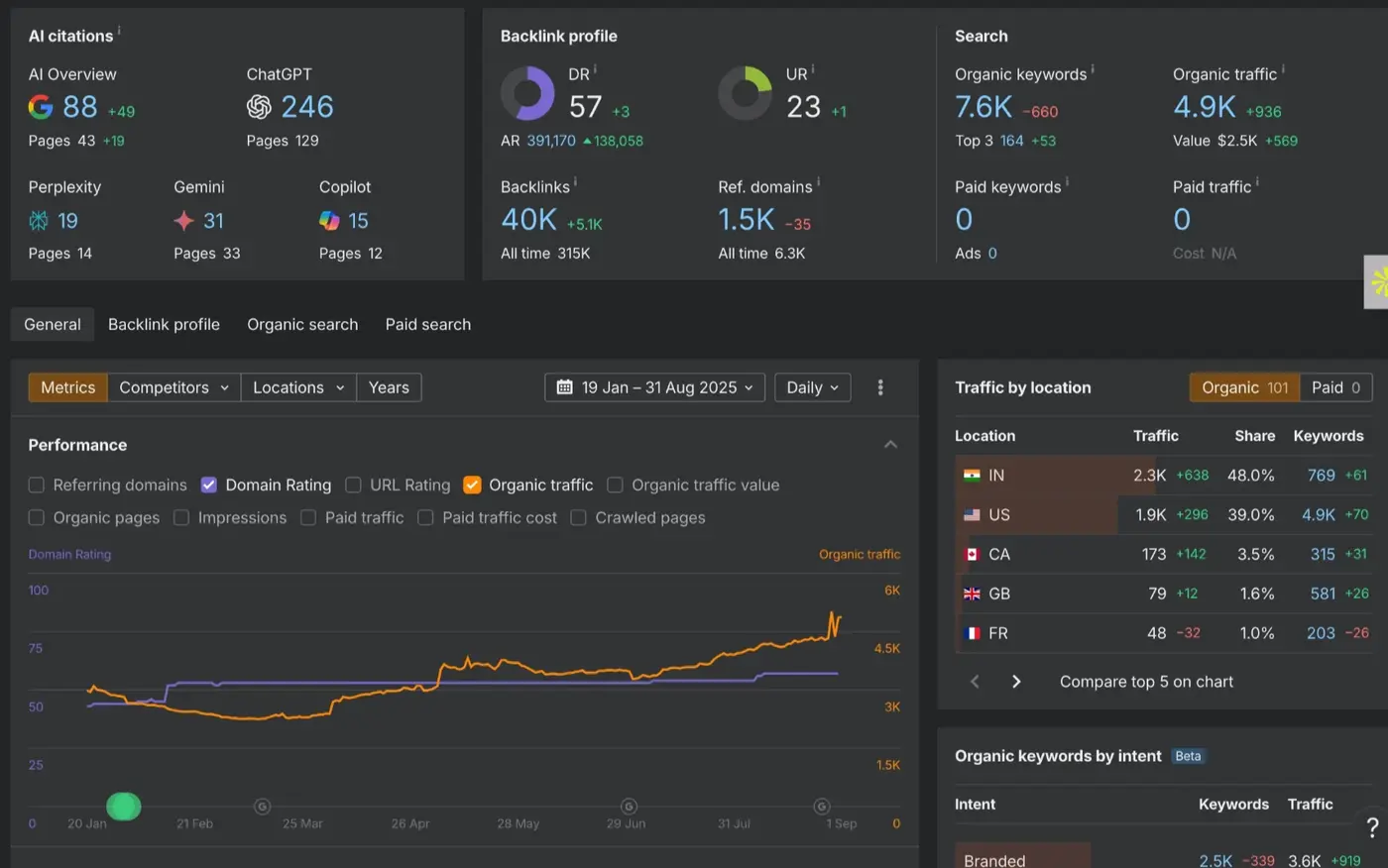
Task: Switch to the Paid search tab
Action: (428, 324)
